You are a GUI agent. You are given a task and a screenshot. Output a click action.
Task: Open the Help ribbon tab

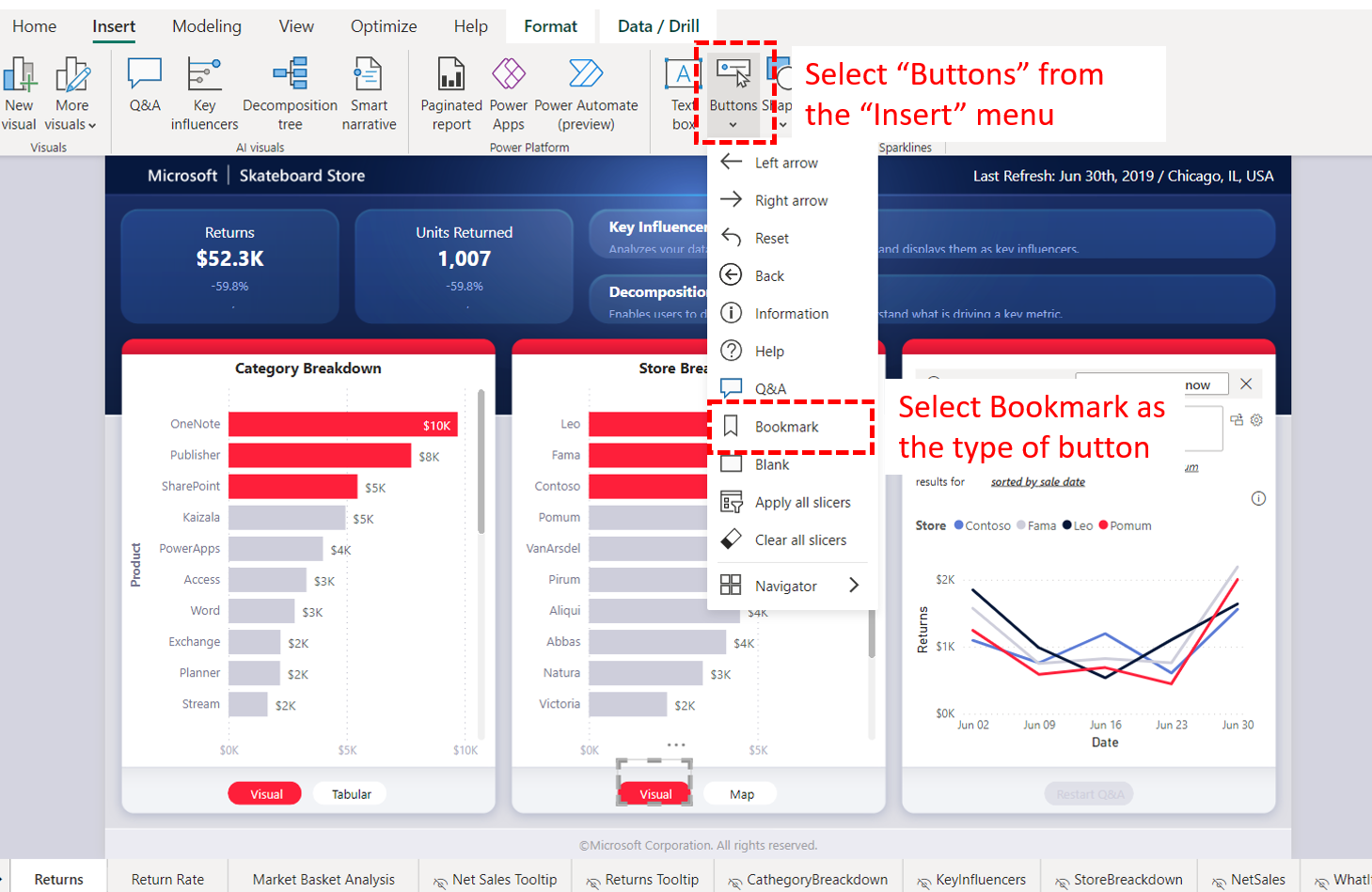[470, 26]
